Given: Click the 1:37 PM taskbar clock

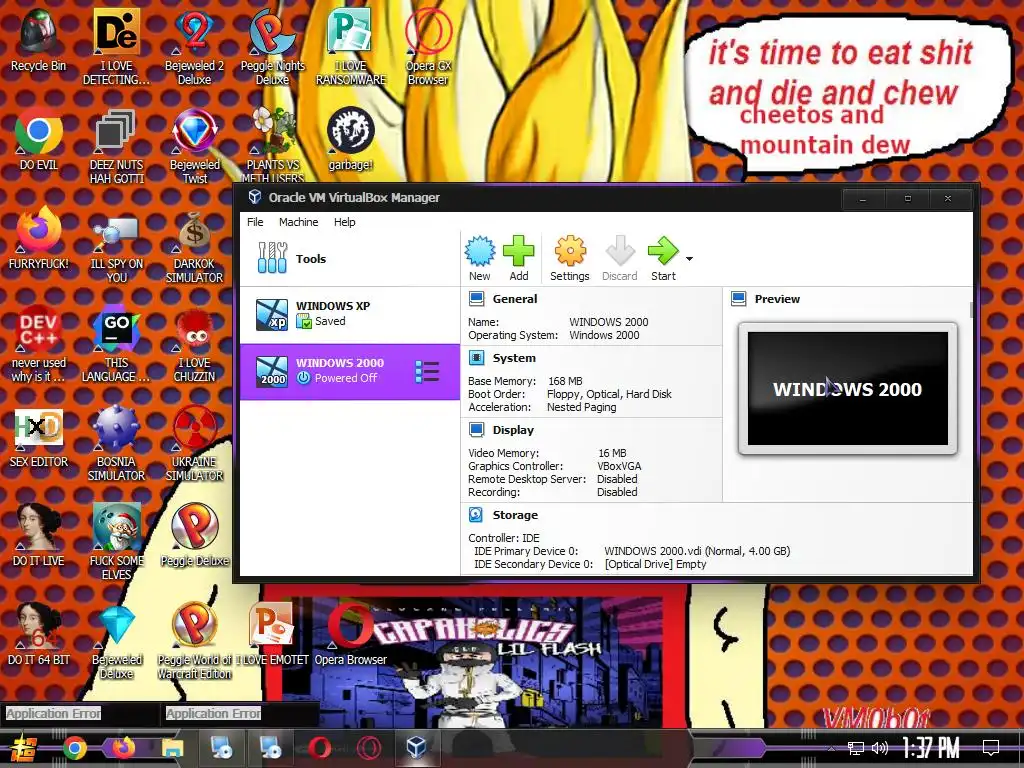Looking at the screenshot, I should click(x=931, y=748).
